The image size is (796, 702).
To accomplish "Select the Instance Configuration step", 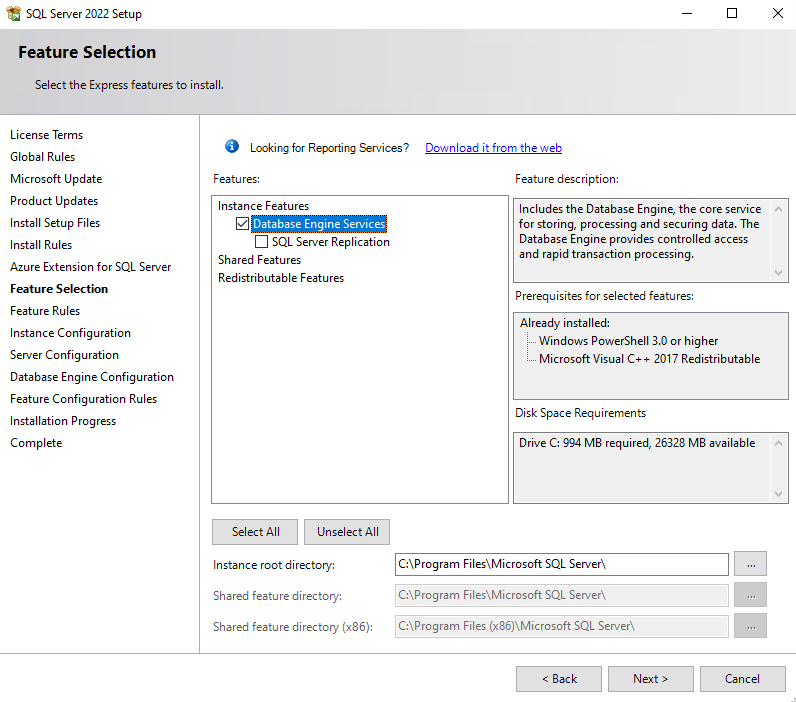I will [70, 332].
